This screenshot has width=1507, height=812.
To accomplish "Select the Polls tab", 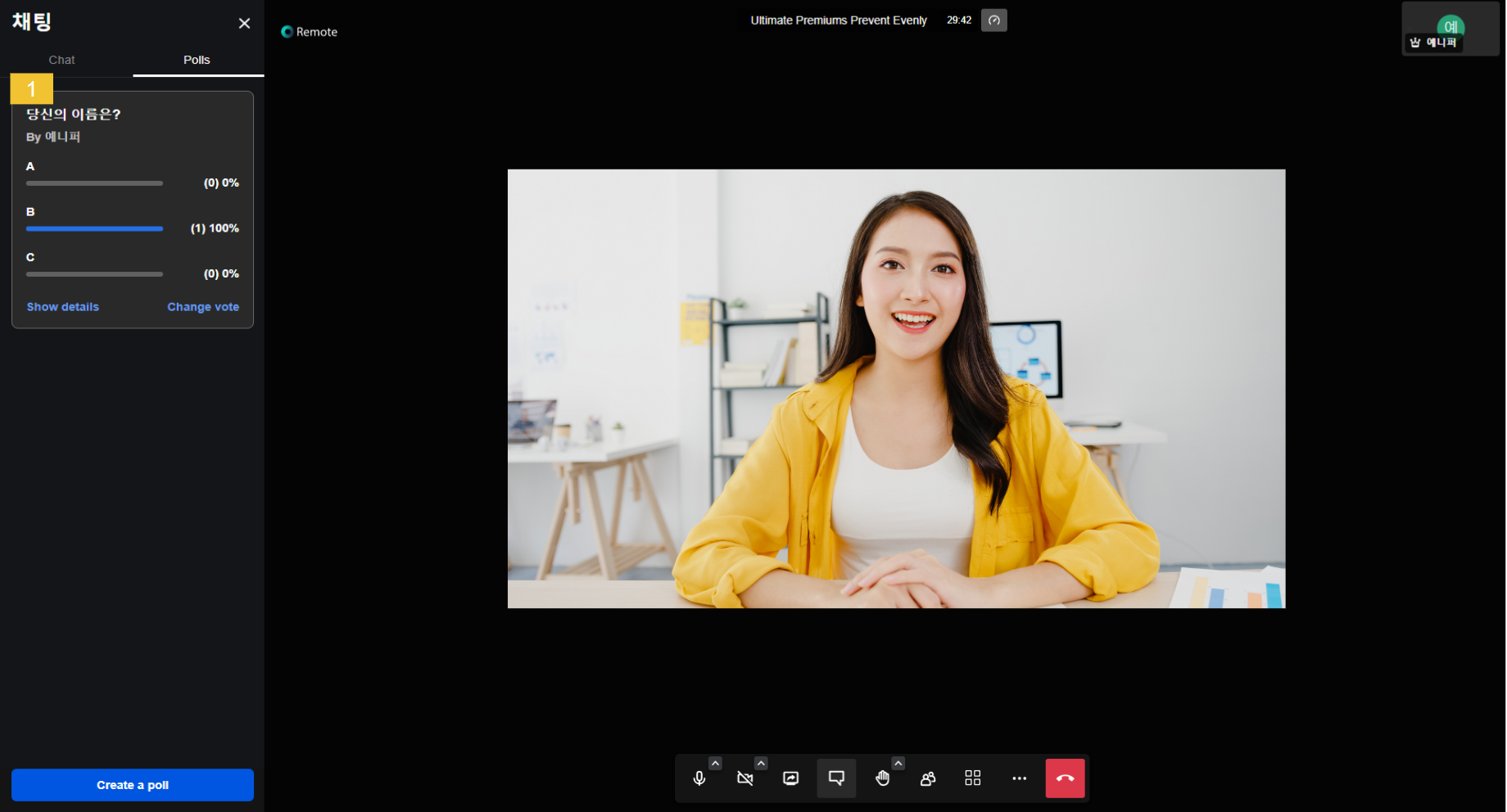I will [x=197, y=60].
